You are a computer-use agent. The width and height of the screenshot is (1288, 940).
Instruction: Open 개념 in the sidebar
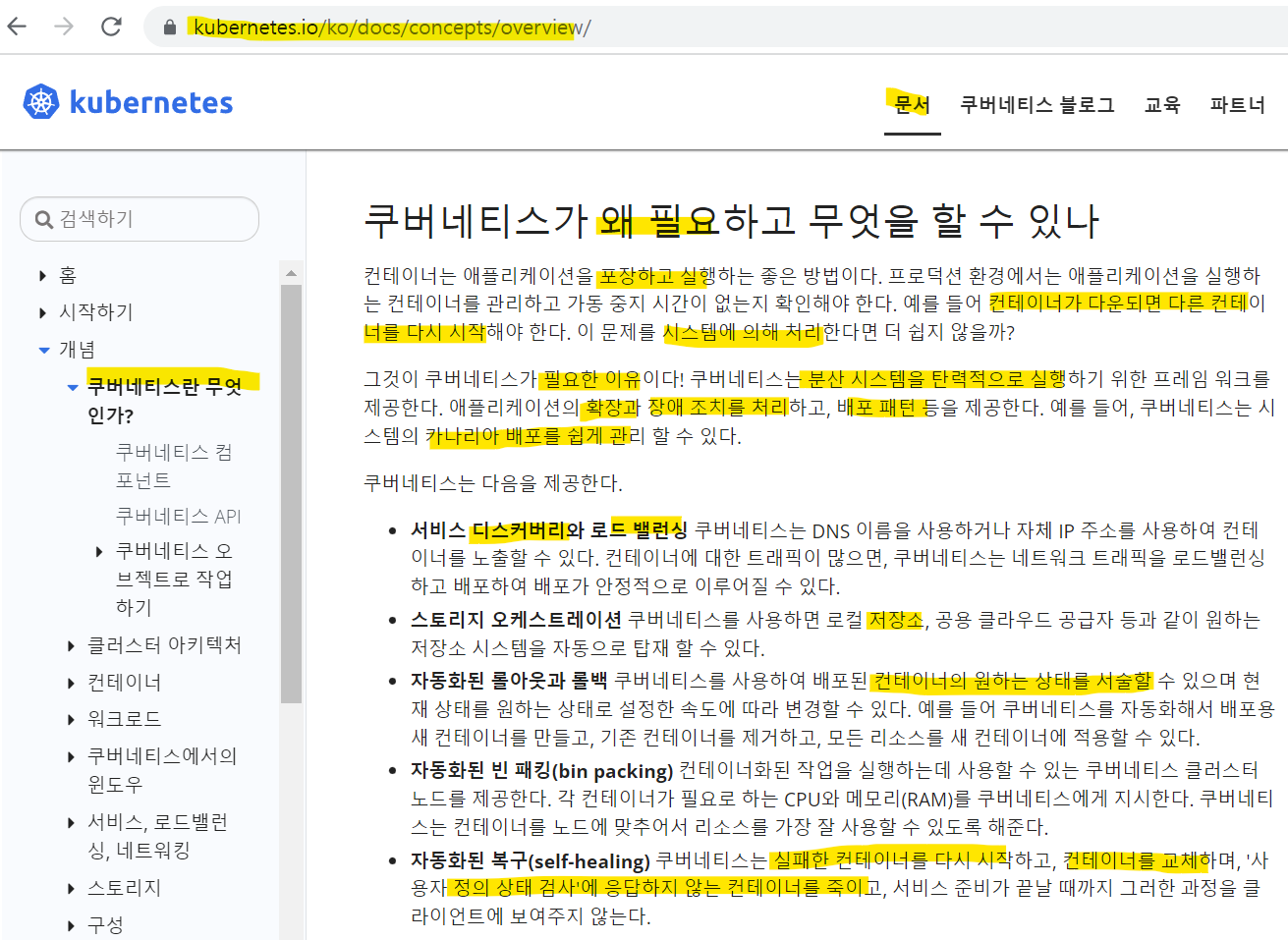pyautogui.click(x=78, y=350)
